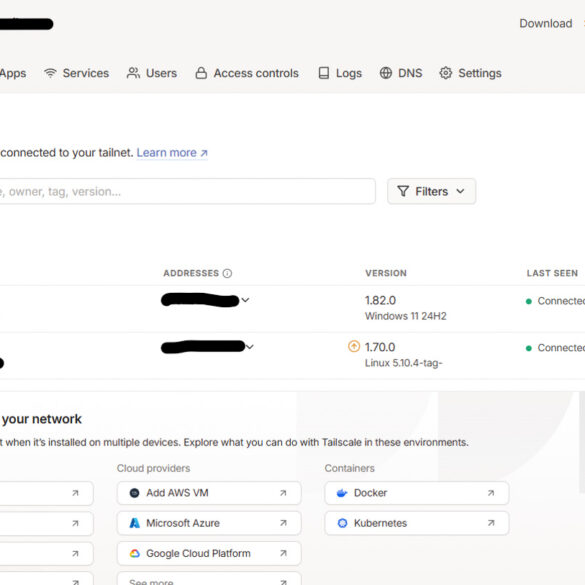The image size is (585, 585).
Task: Click the Docker whale icon
Action: click(x=342, y=493)
